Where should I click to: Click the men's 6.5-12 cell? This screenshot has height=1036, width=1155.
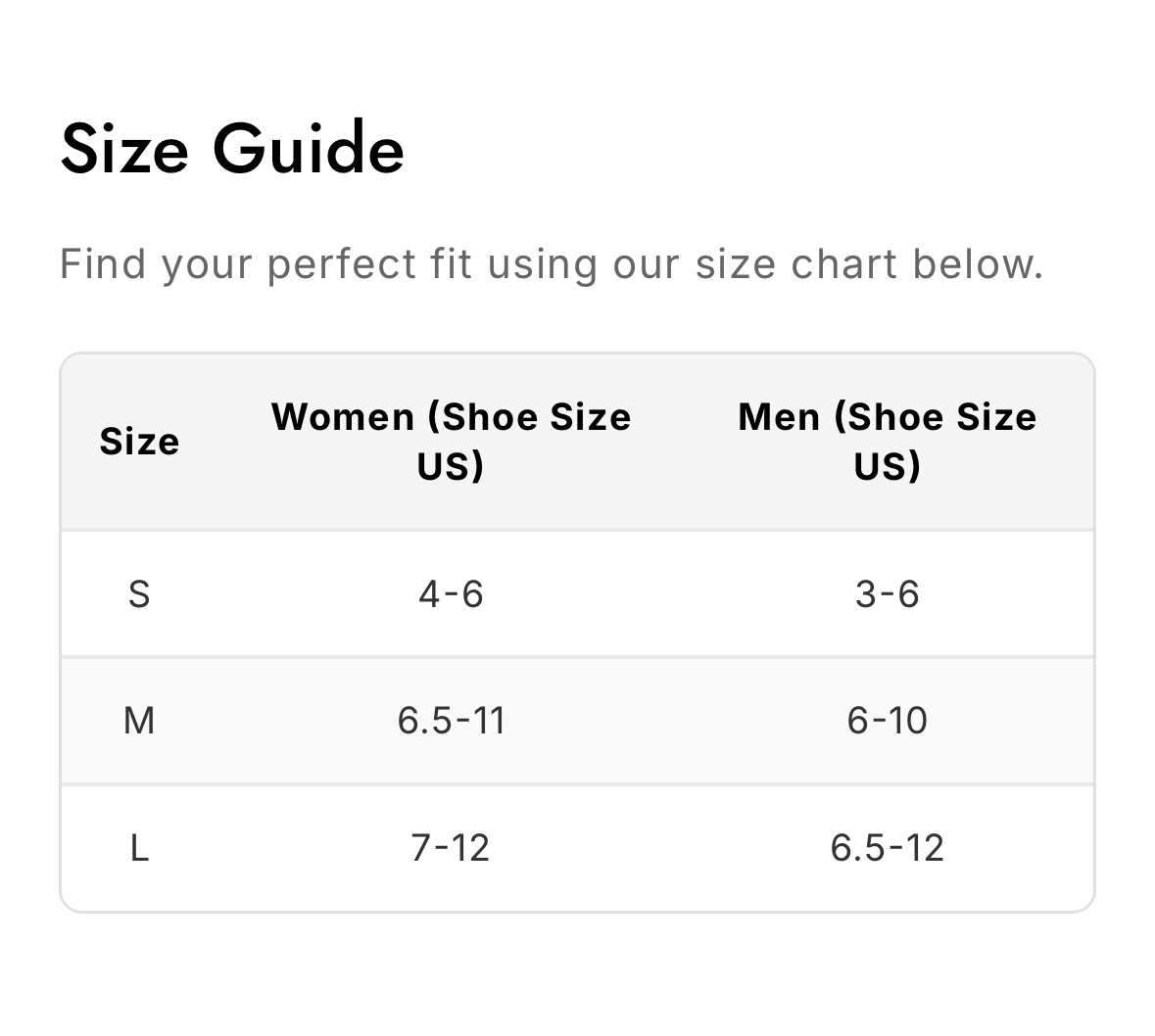[887, 848]
